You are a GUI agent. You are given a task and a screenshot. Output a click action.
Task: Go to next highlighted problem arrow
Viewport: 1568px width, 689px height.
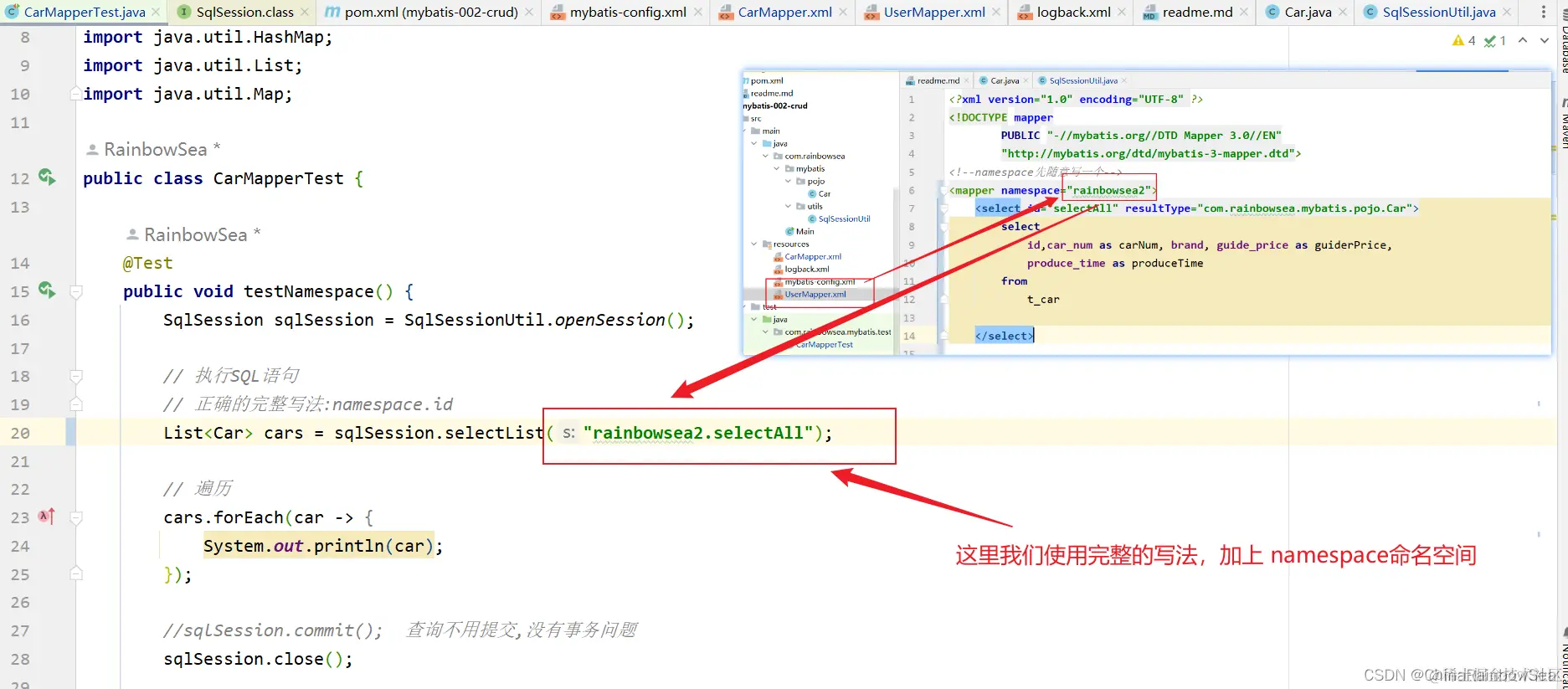1545,40
